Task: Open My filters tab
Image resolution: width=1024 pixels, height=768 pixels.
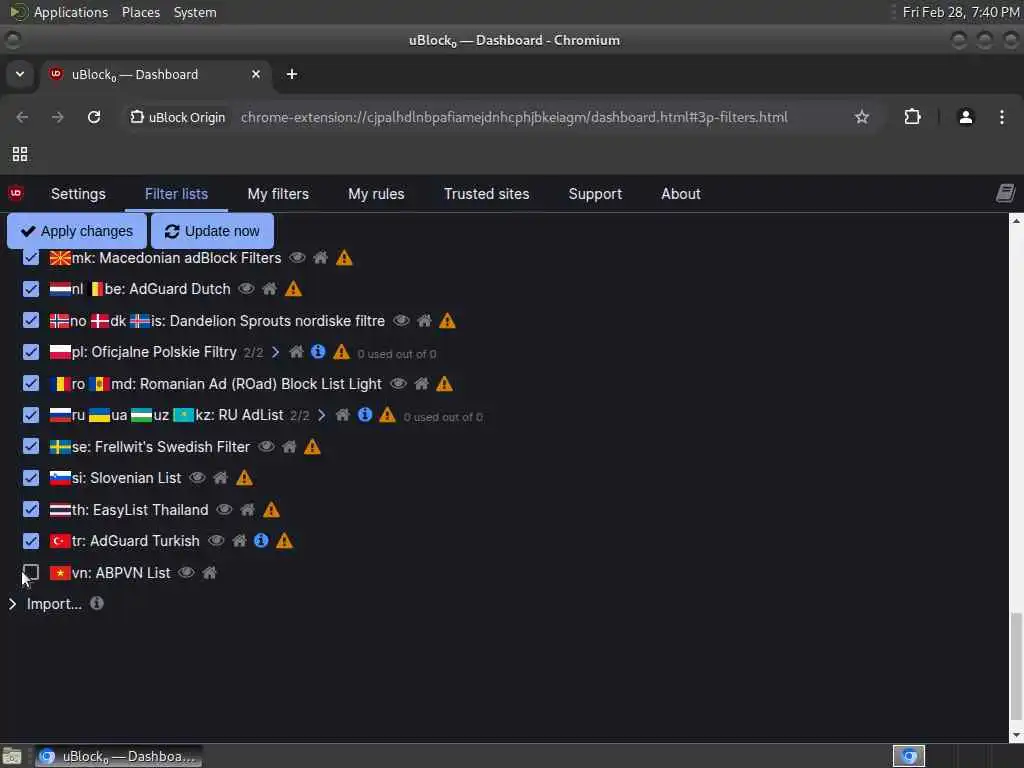Action: [278, 194]
